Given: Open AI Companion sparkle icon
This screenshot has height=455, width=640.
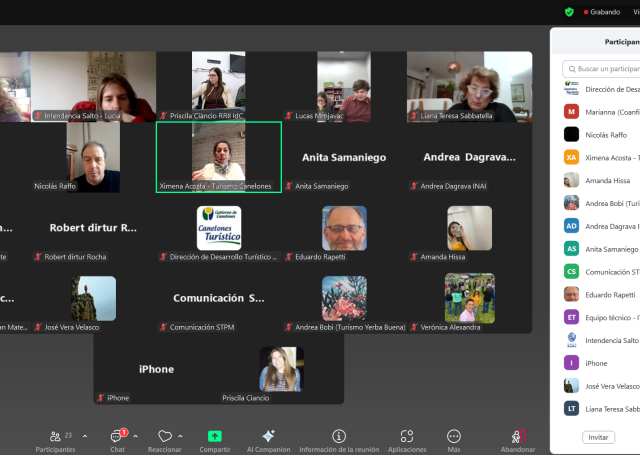Looking at the screenshot, I should (268, 436).
